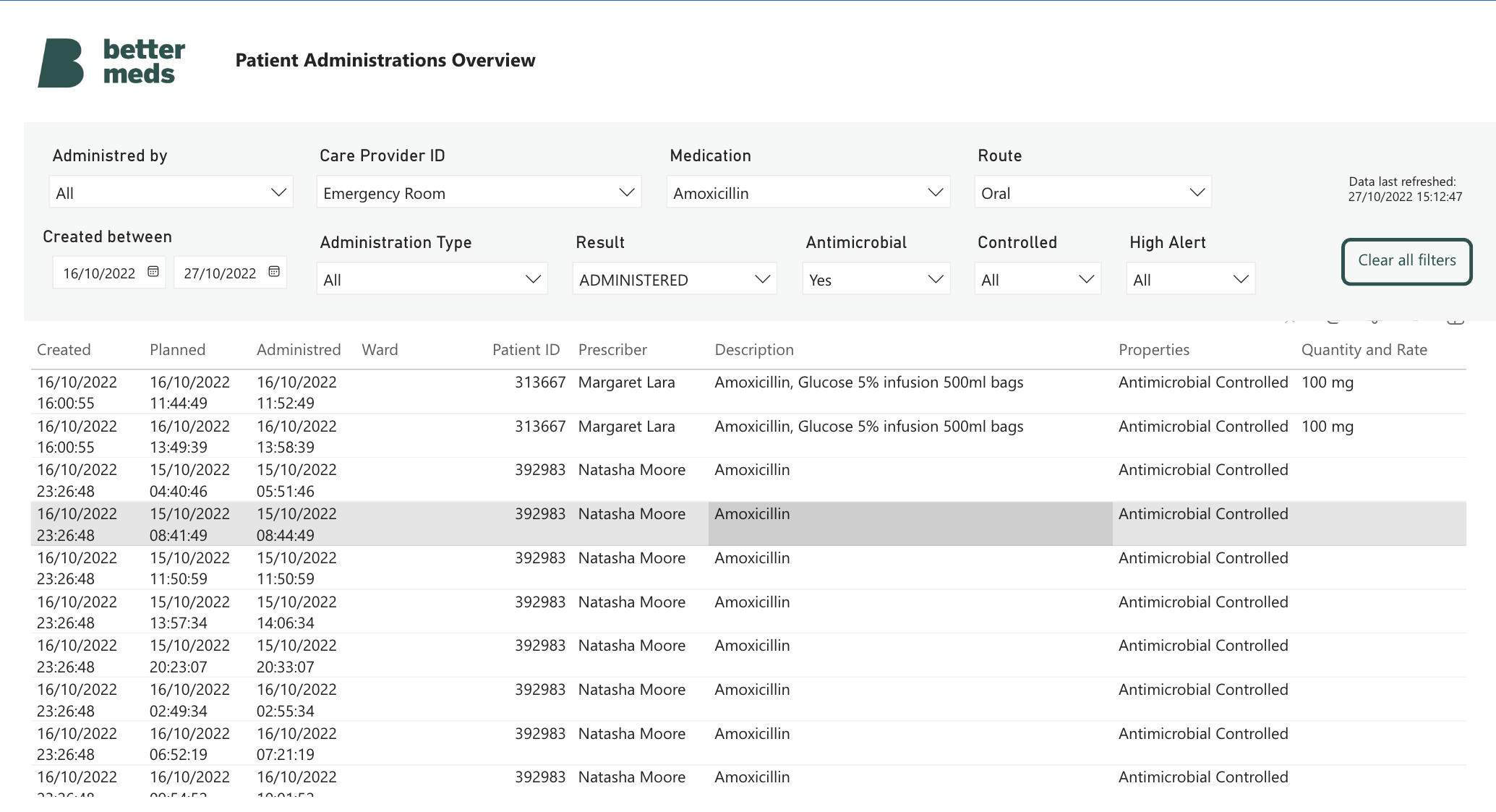The height and width of the screenshot is (812, 1496).
Task: Click the Patient Administrations Overview title
Action: point(385,60)
